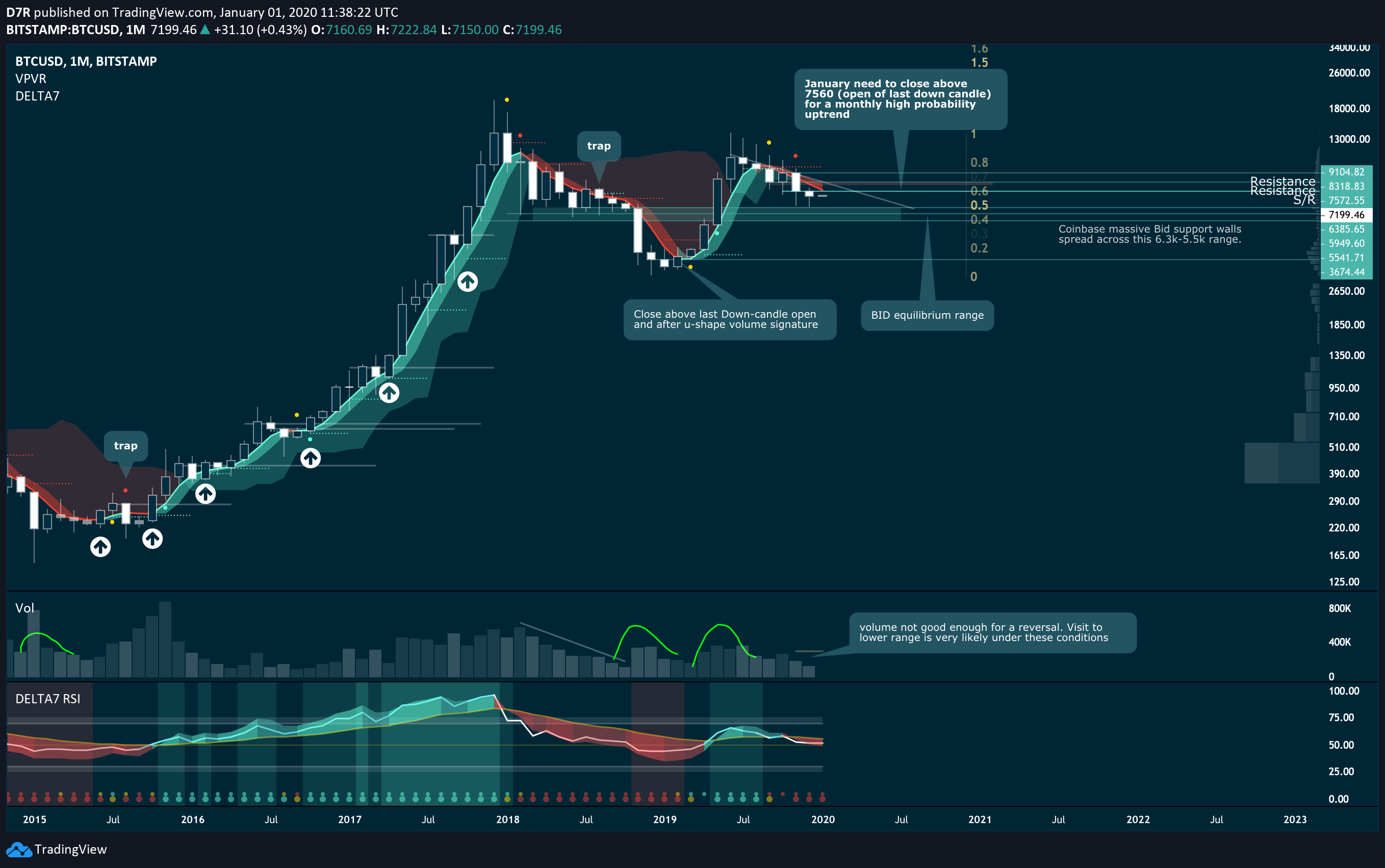The image size is (1385, 868).
Task: Click the 25.00 RSI axis label
Action: (1341, 772)
